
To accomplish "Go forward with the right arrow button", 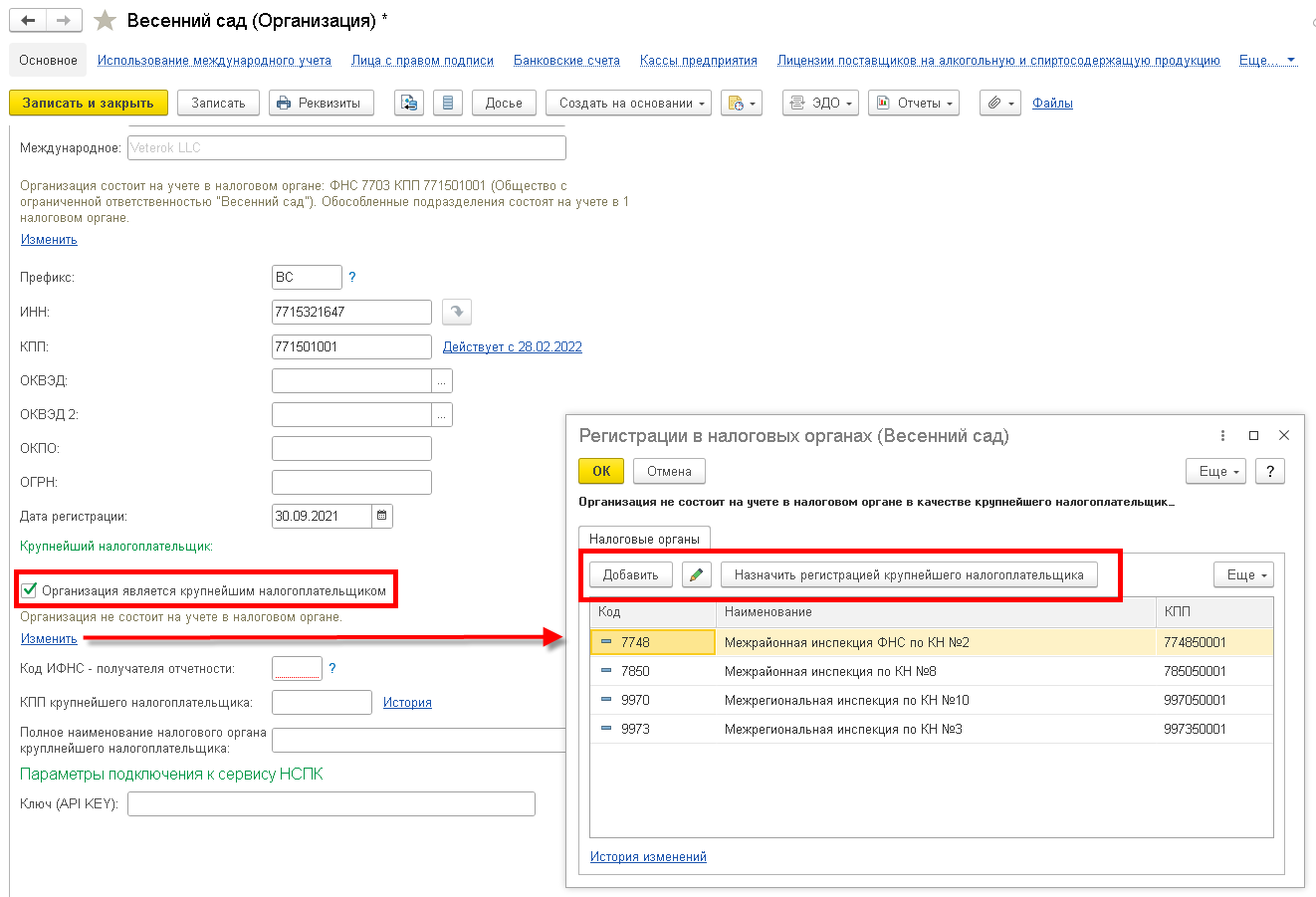I will pos(64,20).
